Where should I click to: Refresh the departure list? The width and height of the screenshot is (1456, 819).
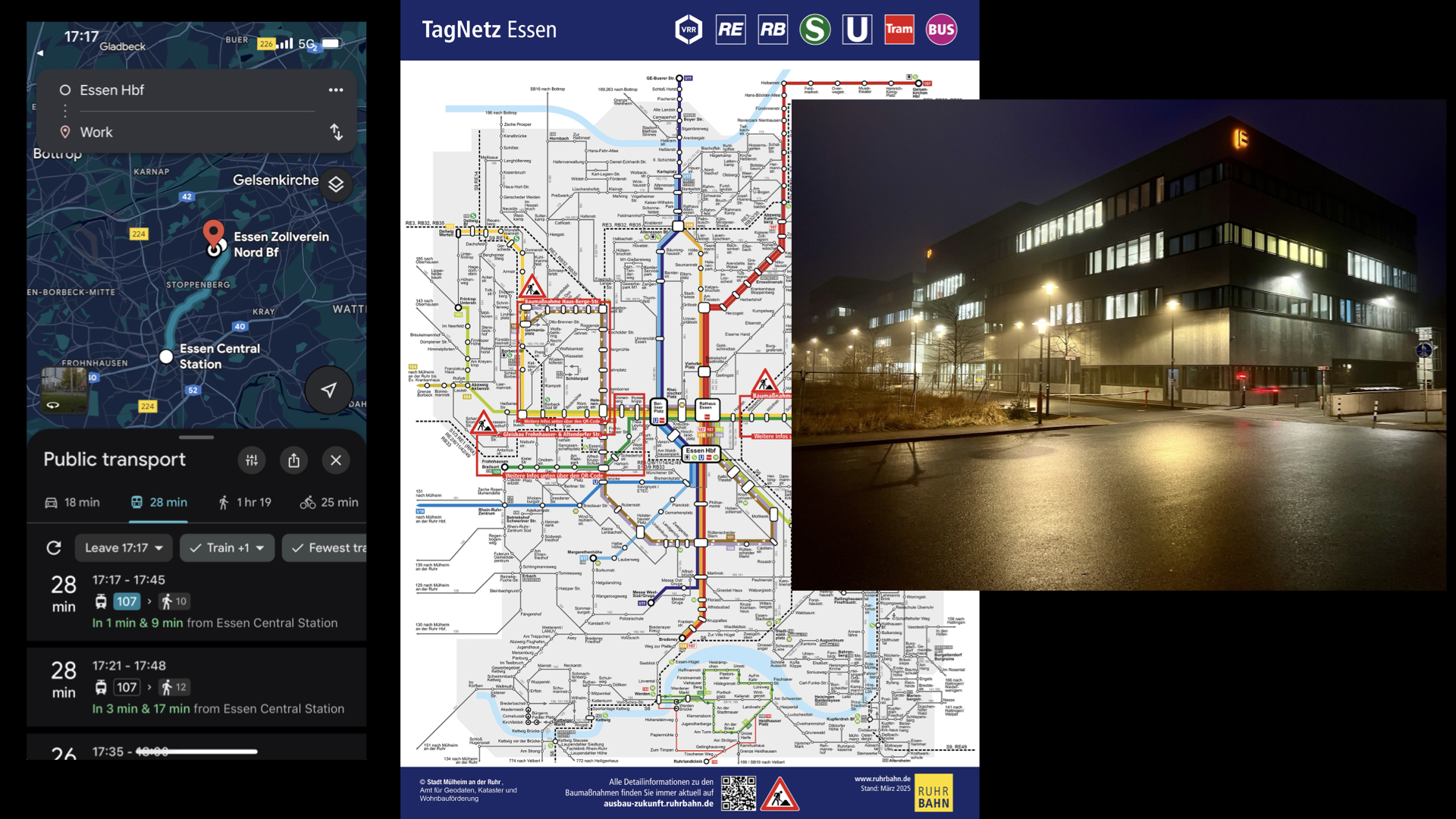54,548
